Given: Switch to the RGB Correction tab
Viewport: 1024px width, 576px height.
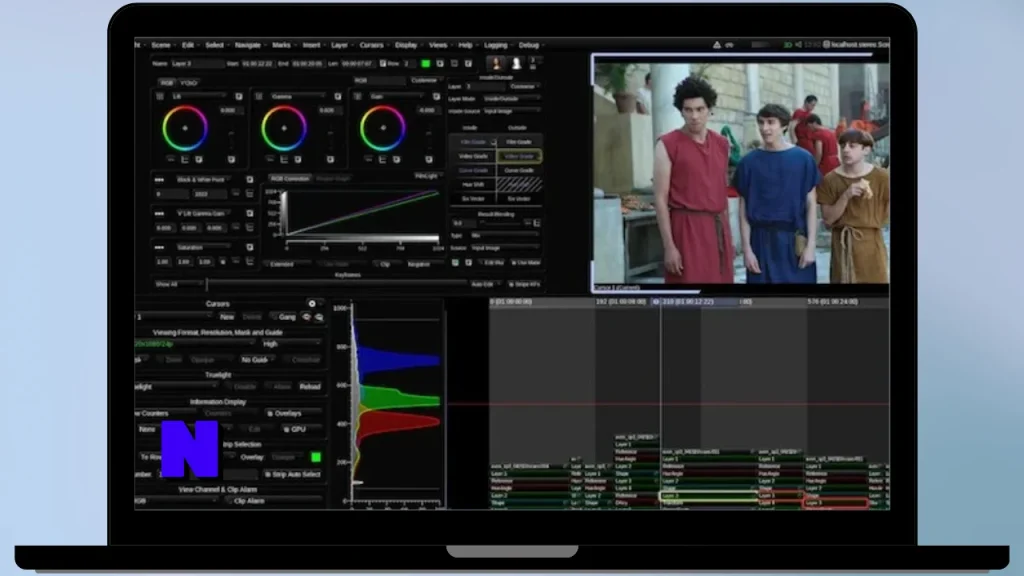Looking at the screenshot, I should pyautogui.click(x=290, y=178).
